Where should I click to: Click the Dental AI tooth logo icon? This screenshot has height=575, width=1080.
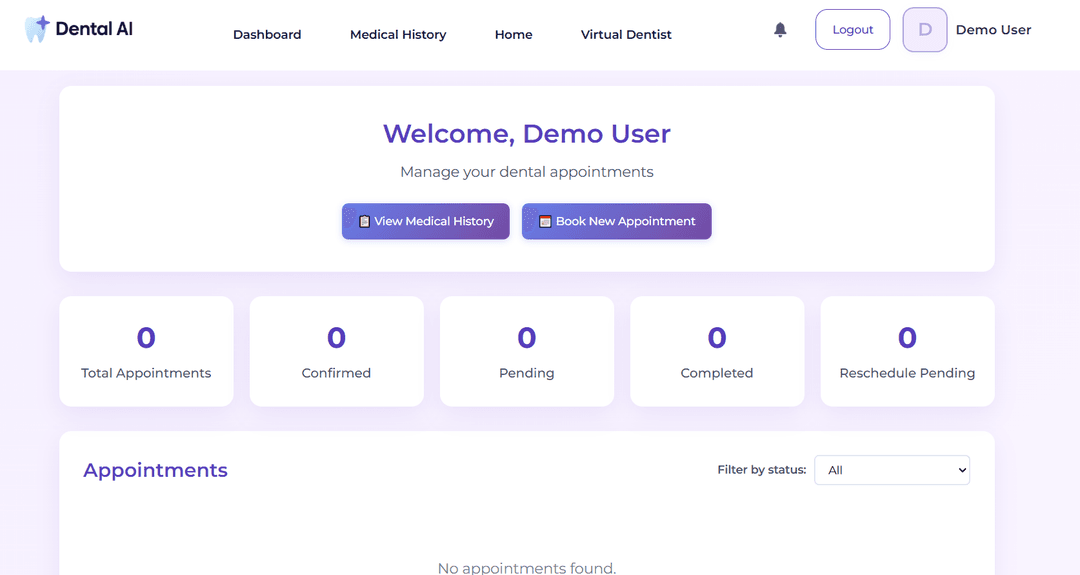[37, 29]
